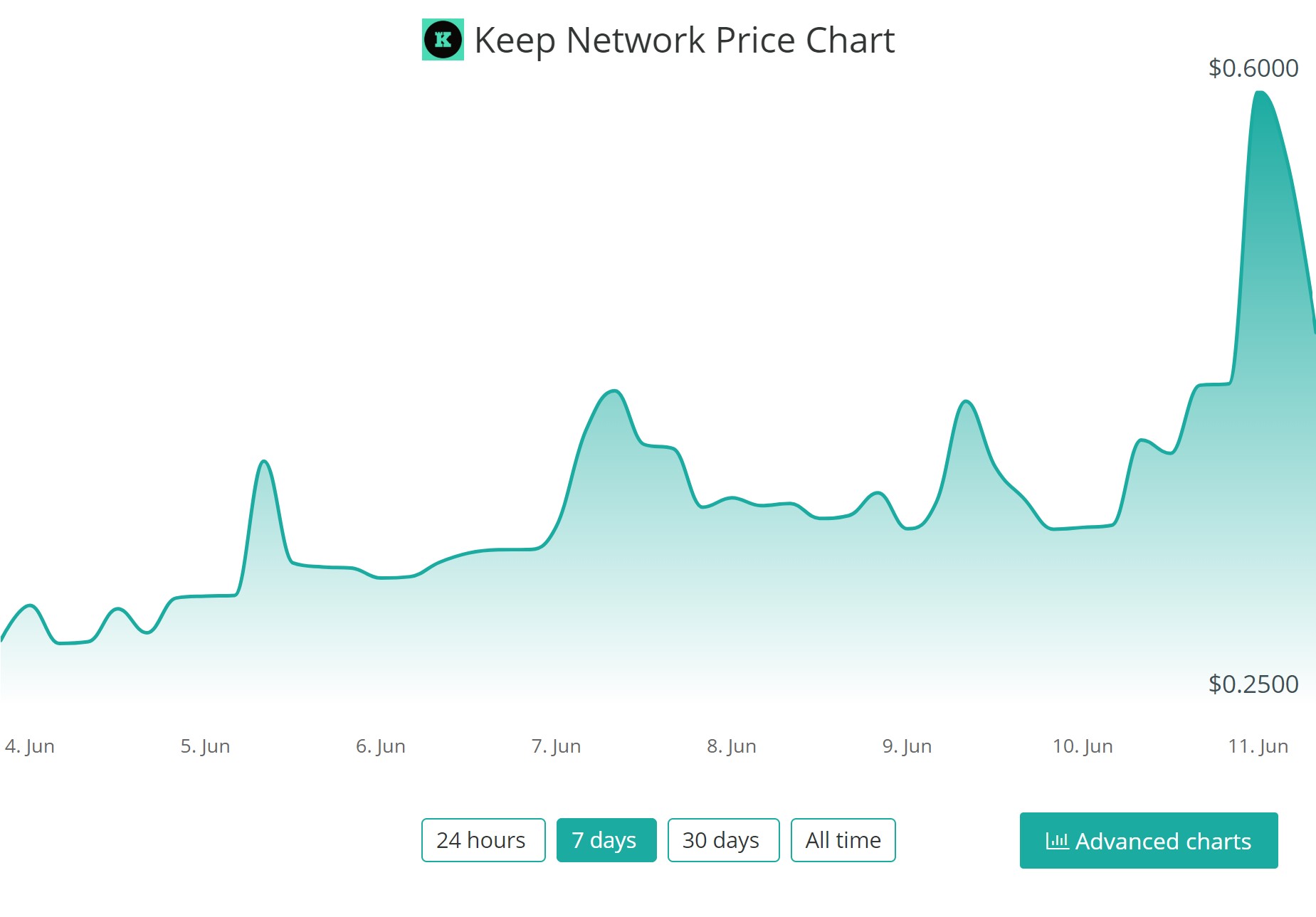Select the All time range
1316x917 pixels.
pos(843,840)
